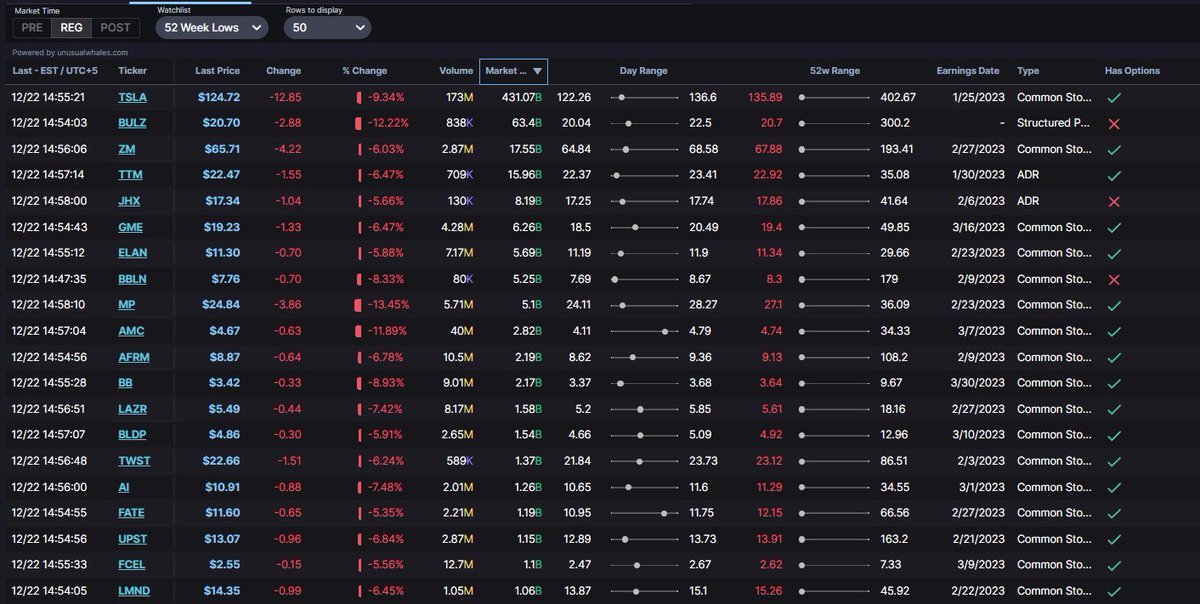Open the ELAN ticker link

(132, 253)
